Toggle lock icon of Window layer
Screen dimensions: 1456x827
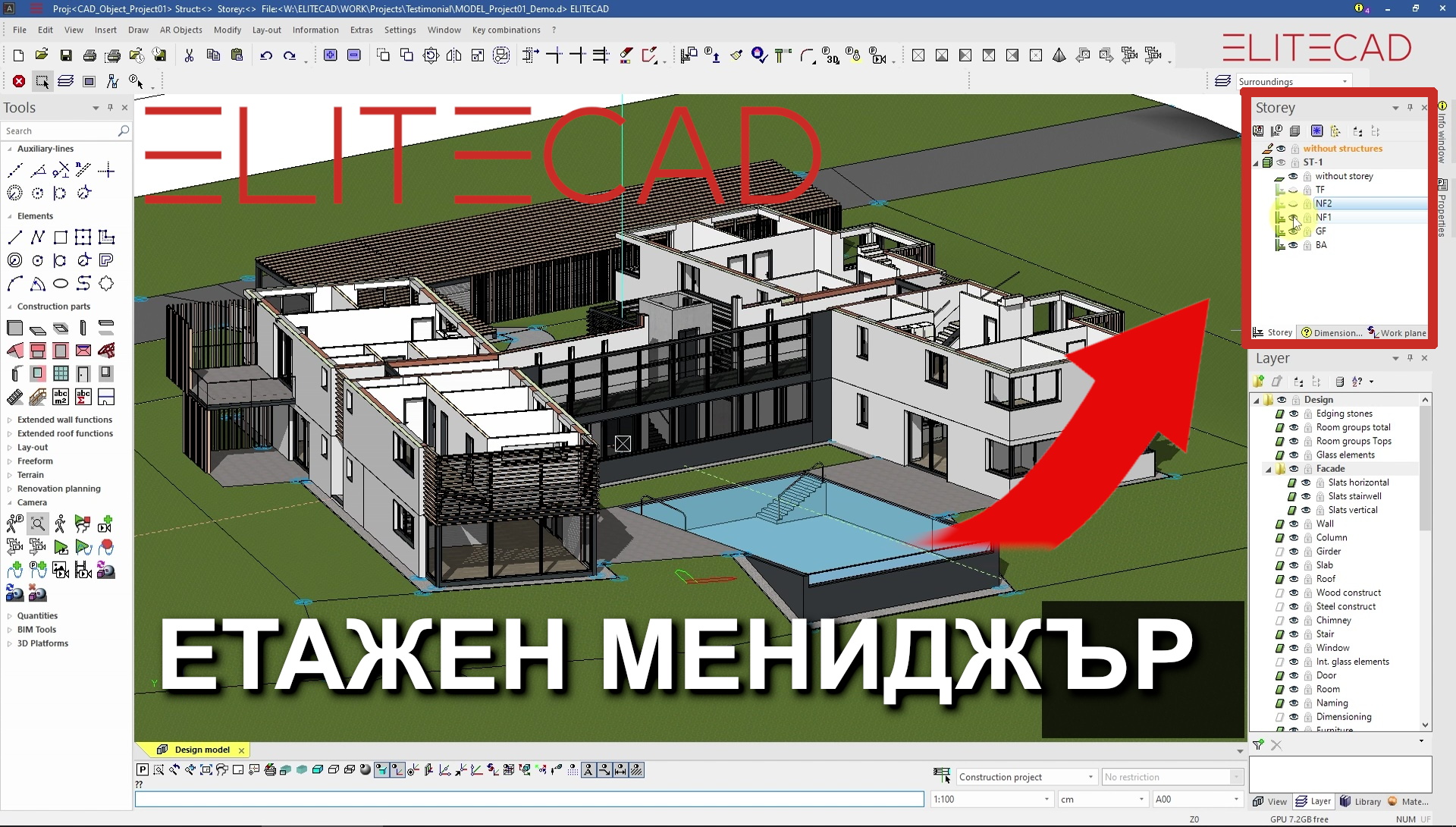[1308, 648]
